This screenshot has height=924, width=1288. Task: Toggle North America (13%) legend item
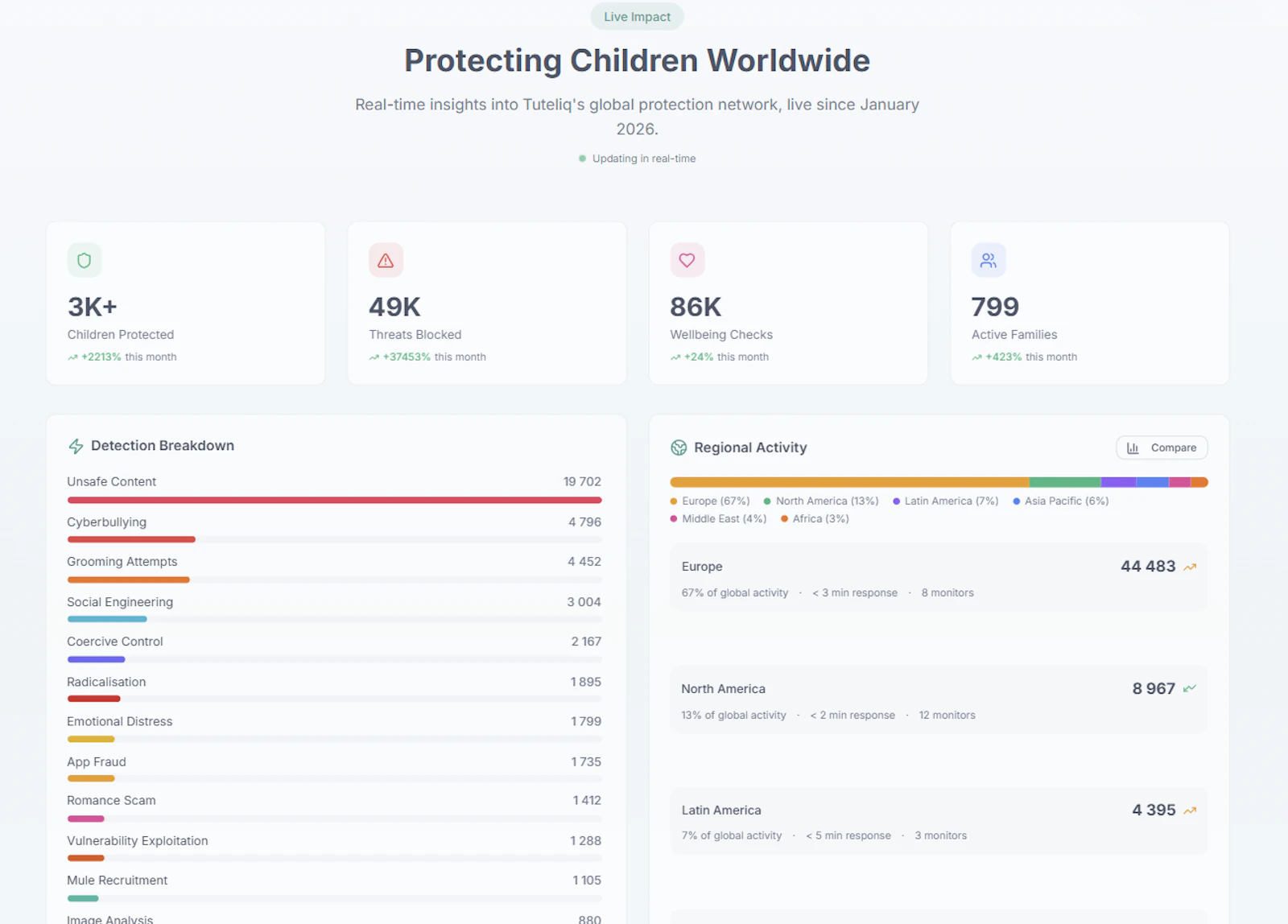click(821, 501)
